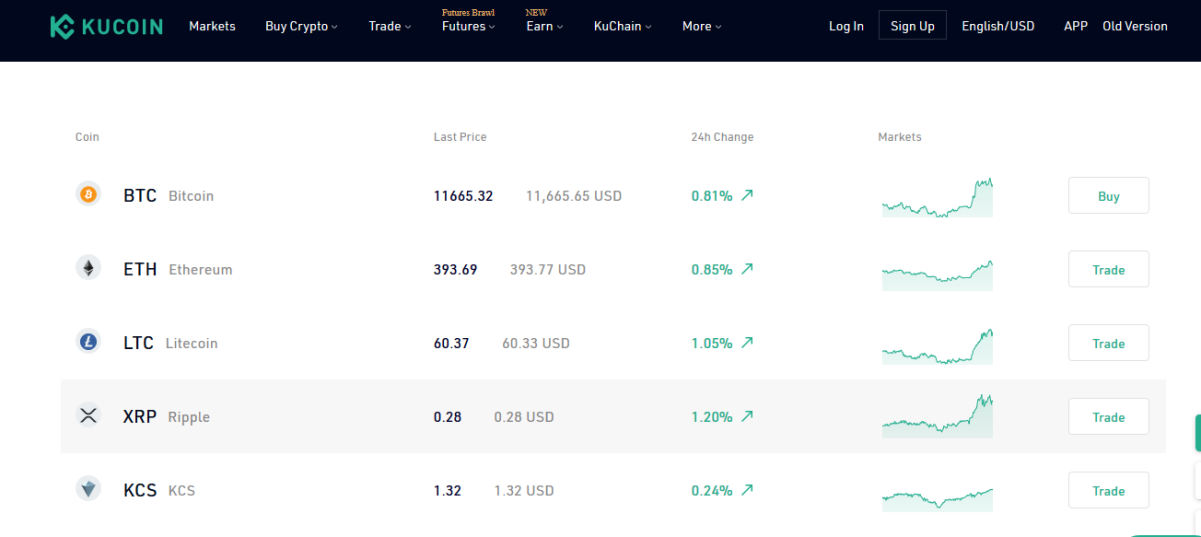Click the 24h Change column header

722,137
